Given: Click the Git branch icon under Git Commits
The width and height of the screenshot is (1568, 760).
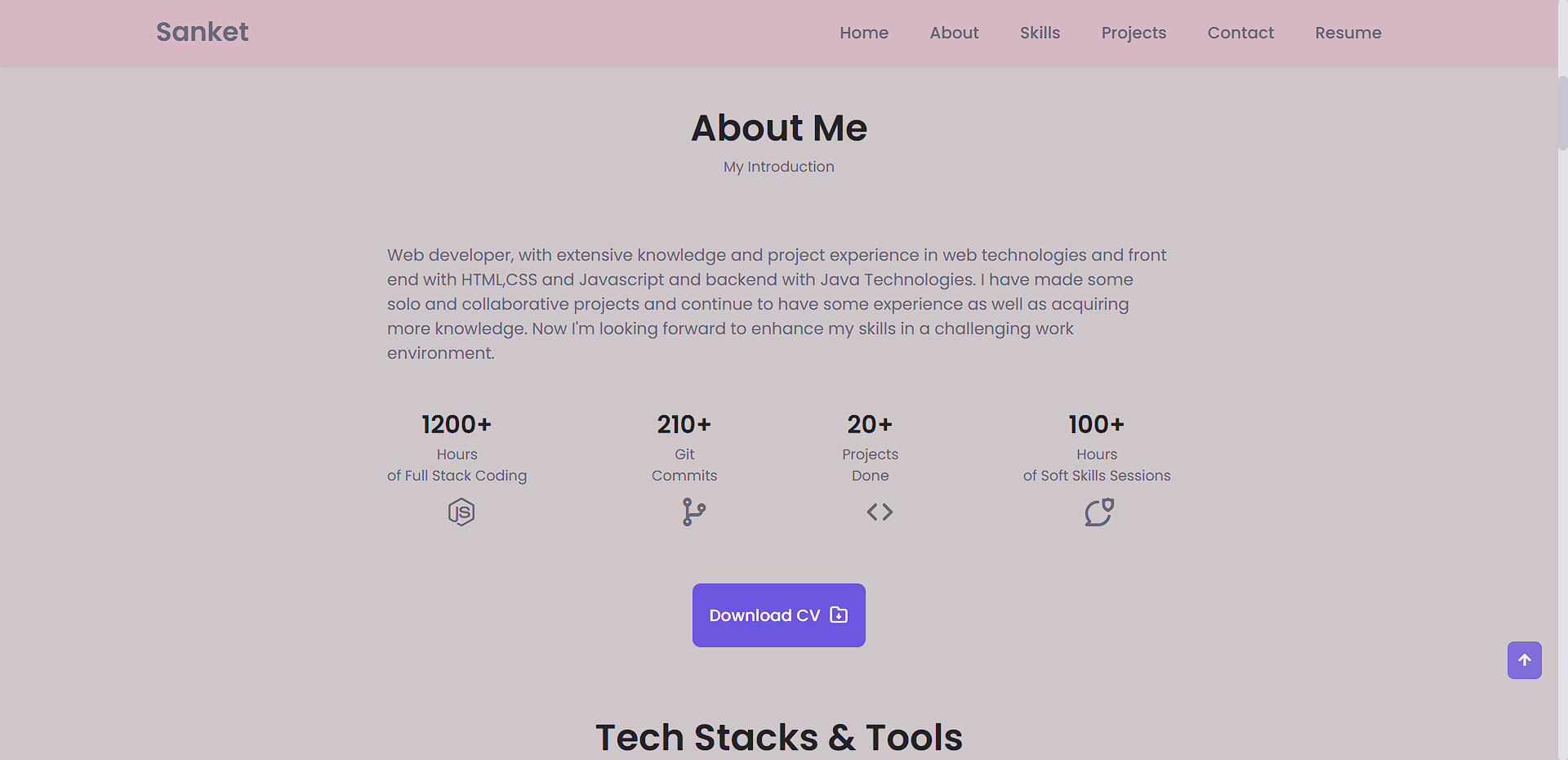Looking at the screenshot, I should [693, 512].
